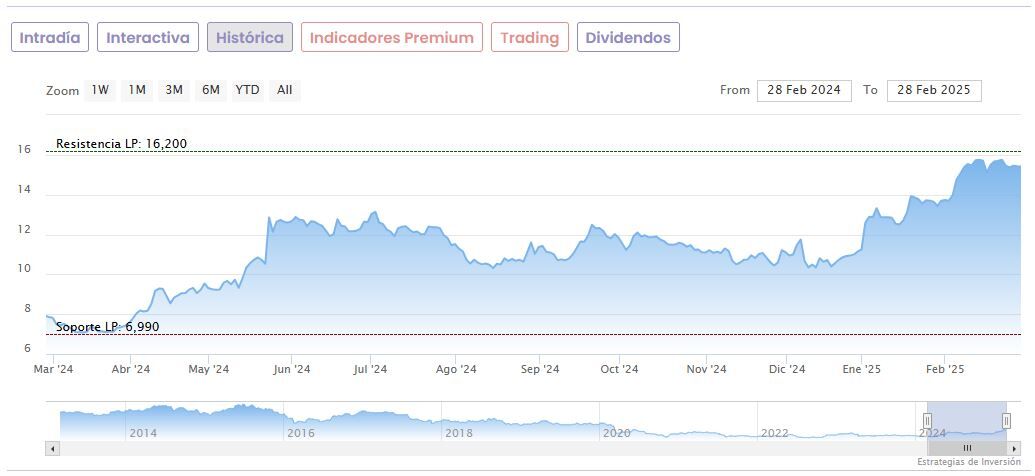Open Indicadores Premium
Image resolution: width=1035 pixels, height=476 pixels.
click(x=392, y=38)
